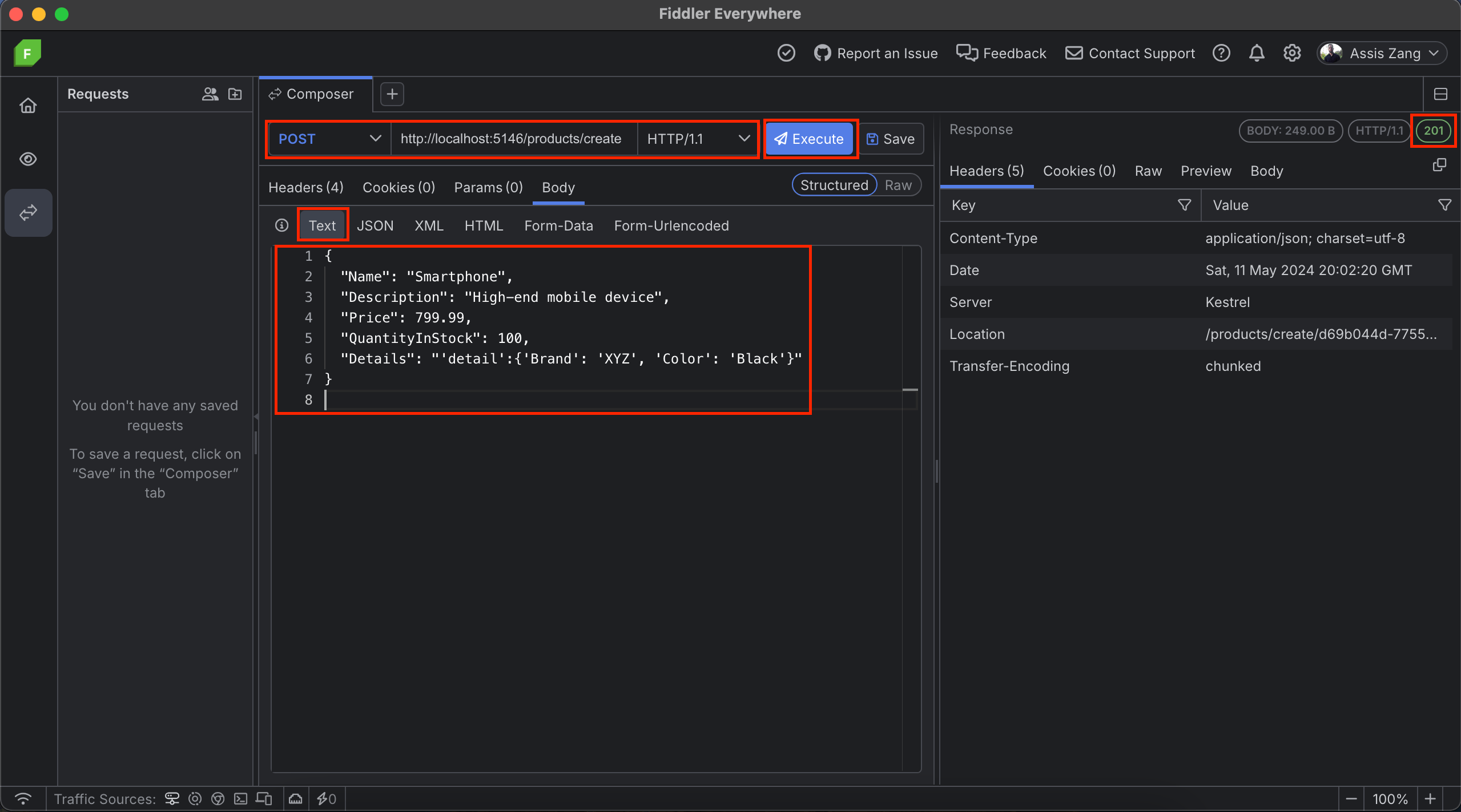
Task: Select the Composer arrows icon in the sidebar
Action: tap(28, 213)
